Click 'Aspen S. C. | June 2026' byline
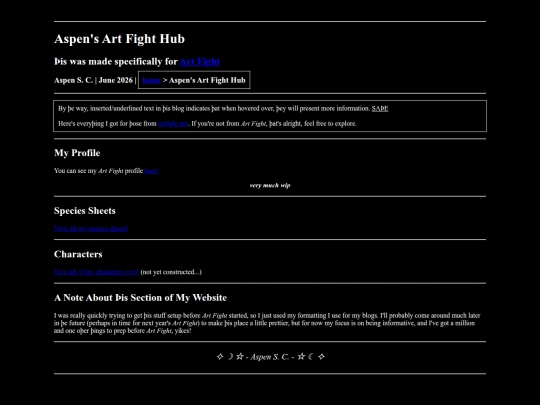540x405 pixels. click(x=93, y=80)
